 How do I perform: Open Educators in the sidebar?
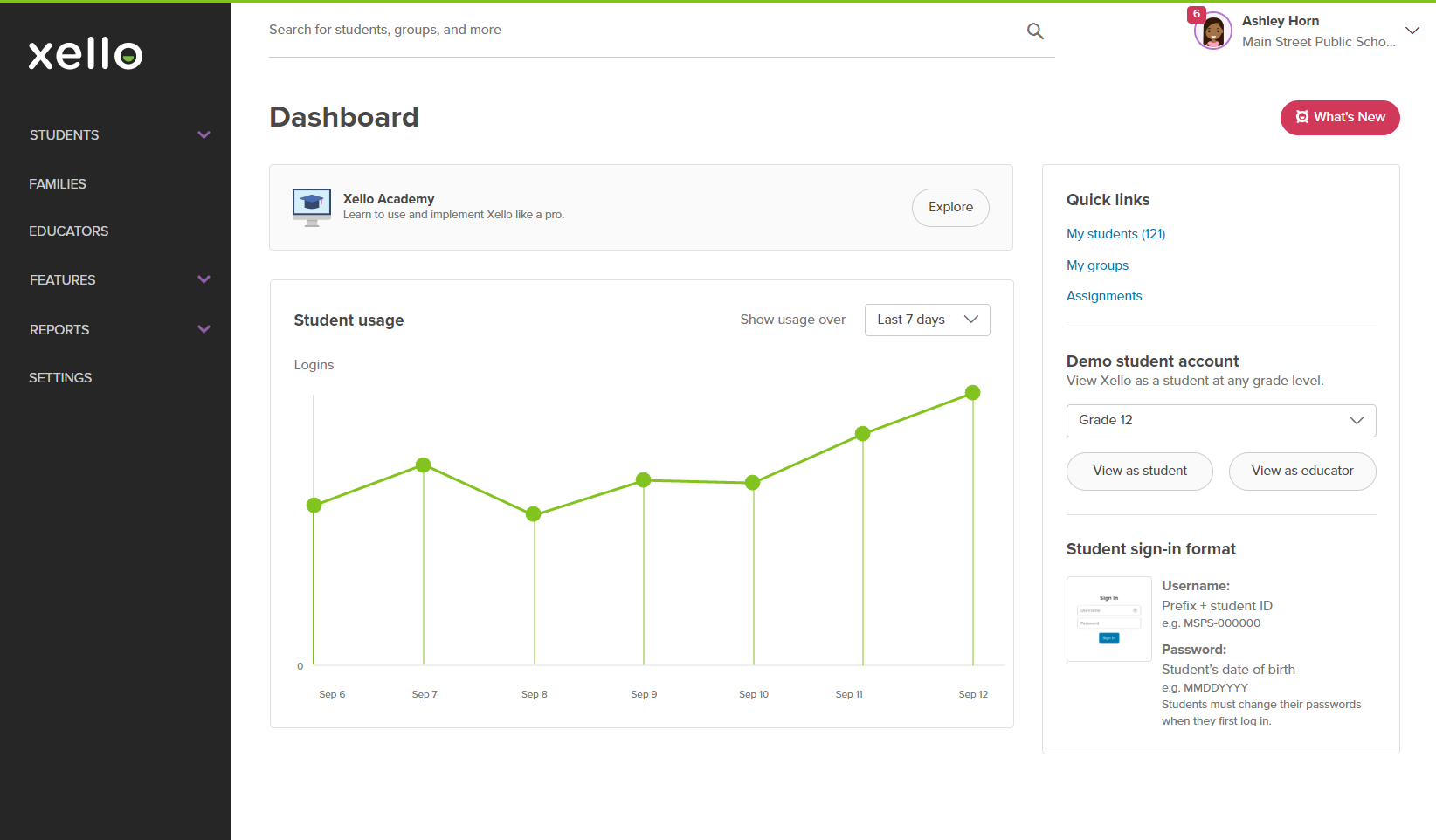[x=69, y=231]
